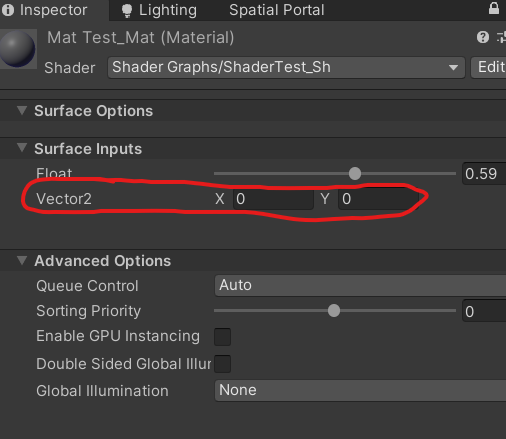Collapse the Surface Options section
The image size is (506, 439).
pyautogui.click(x=22, y=110)
